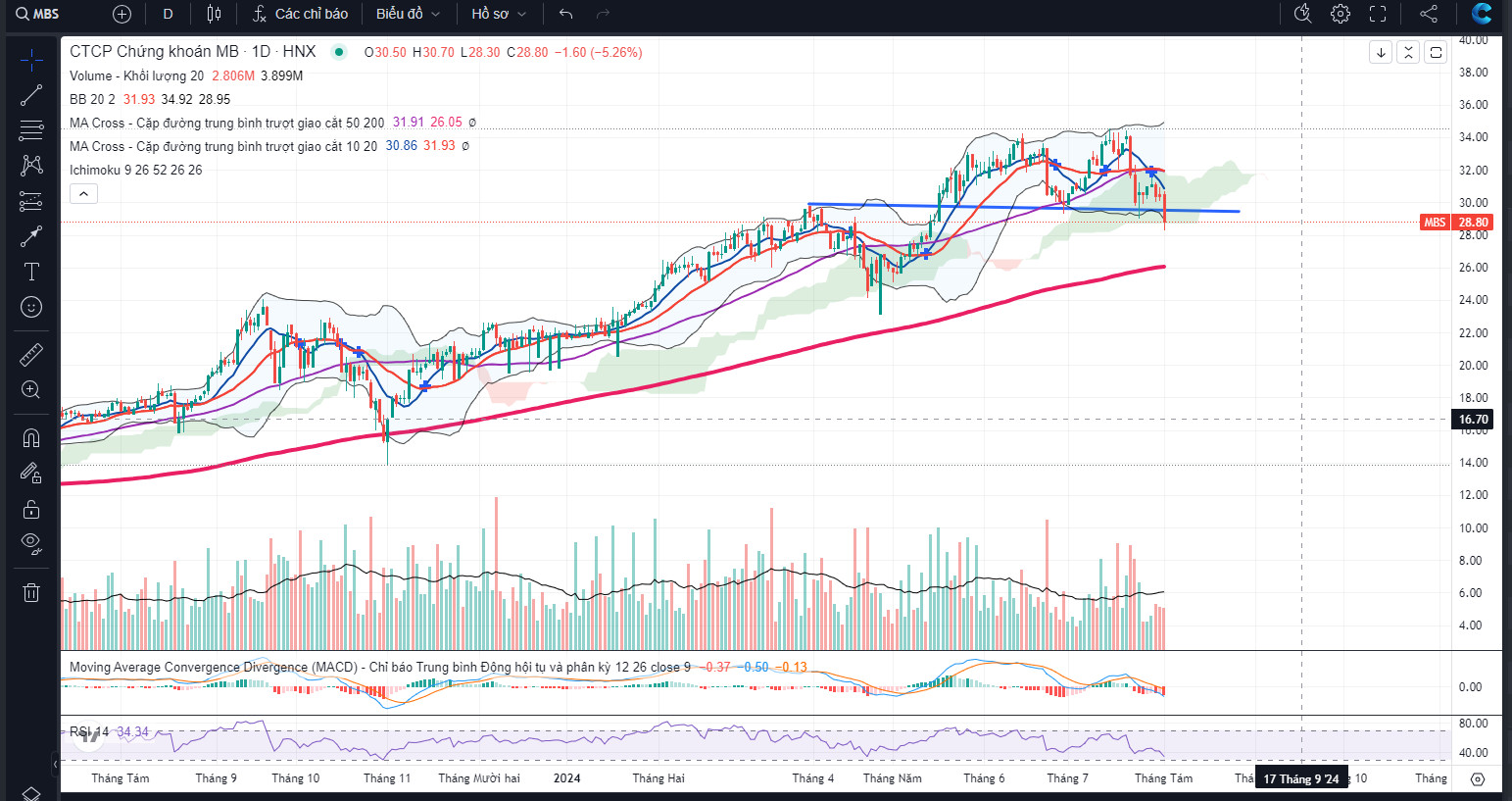Open geometric patterns tool
This screenshot has width=1512, height=801.
(x=31, y=166)
